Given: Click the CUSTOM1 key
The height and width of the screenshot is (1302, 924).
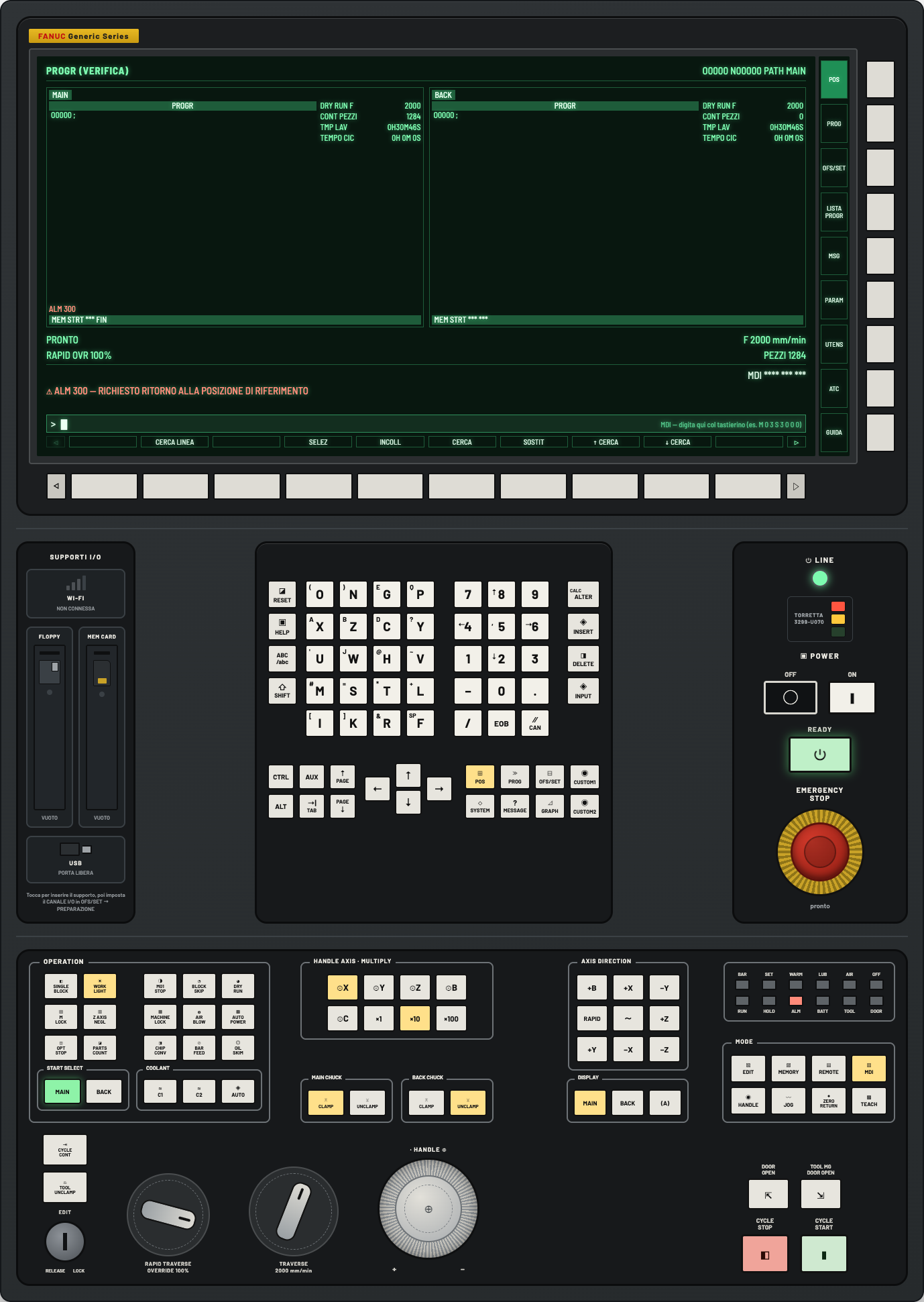Looking at the screenshot, I should click(x=585, y=777).
